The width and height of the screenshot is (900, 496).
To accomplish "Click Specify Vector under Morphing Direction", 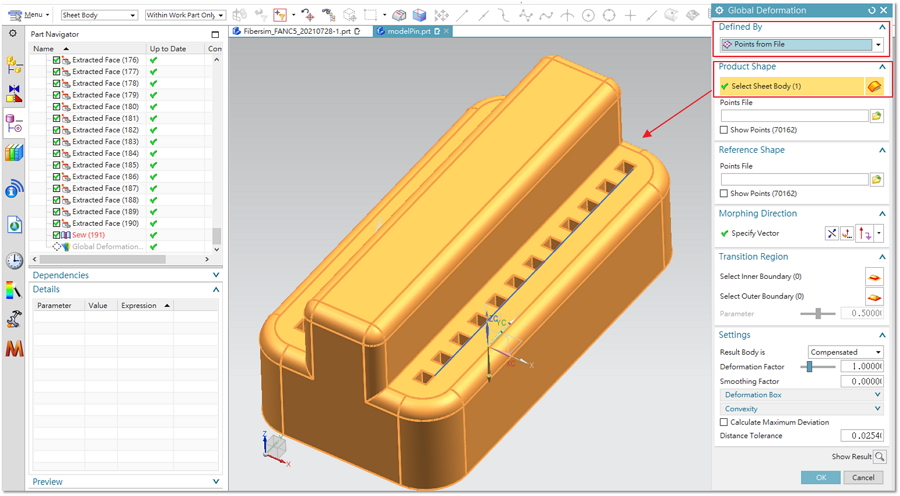I will click(x=755, y=234).
